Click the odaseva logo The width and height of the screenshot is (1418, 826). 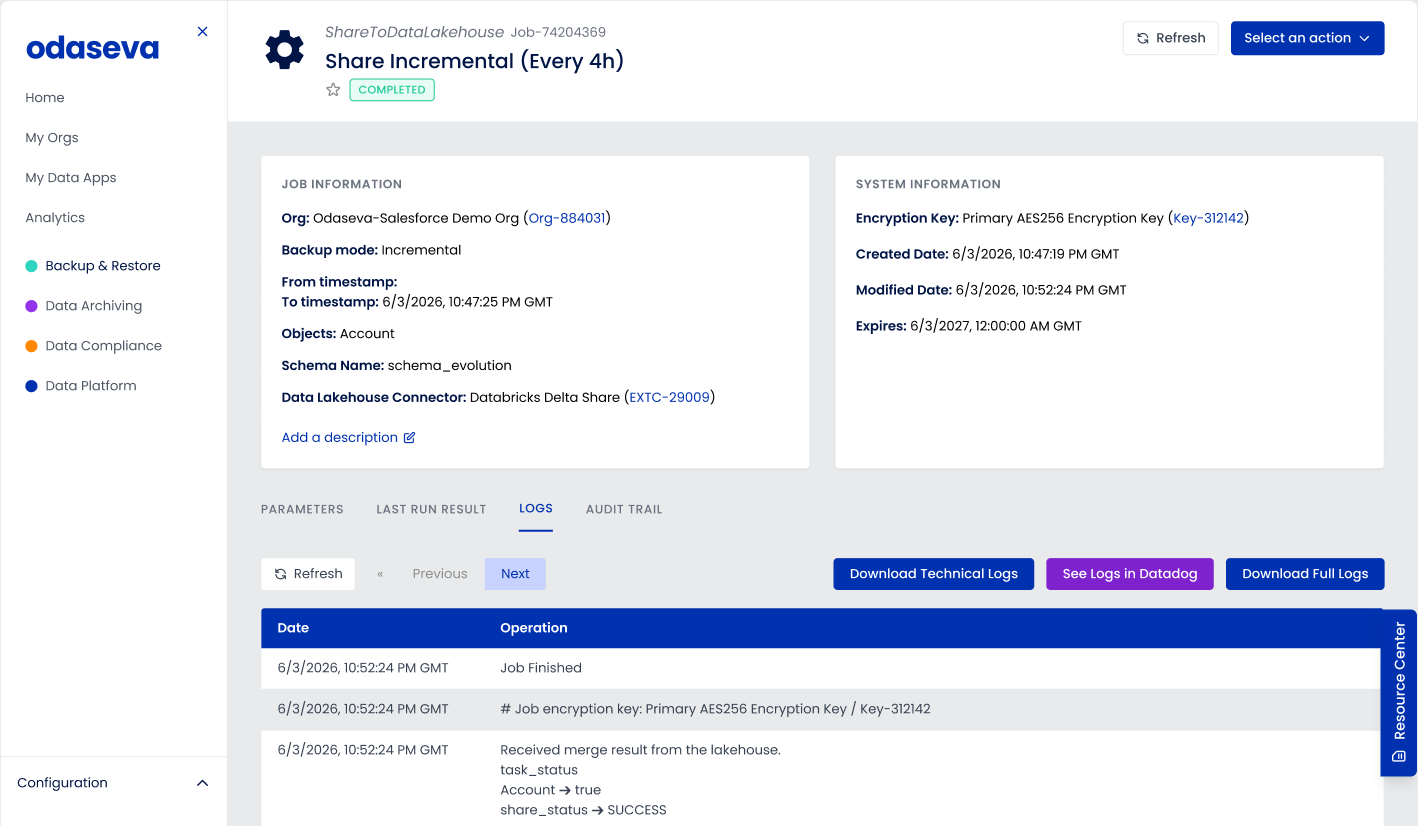tap(92, 47)
